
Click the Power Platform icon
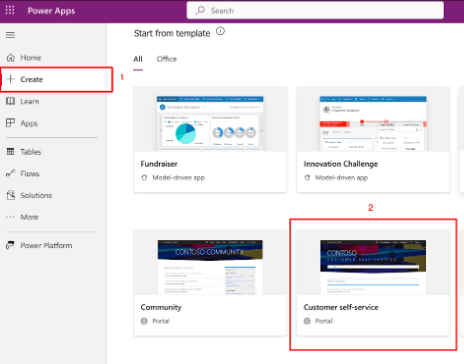click(10, 245)
